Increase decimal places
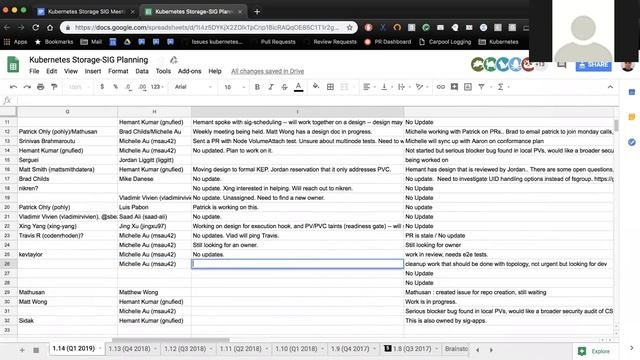Image resolution: width=640 pixels, height=360 pixels. coord(142,87)
